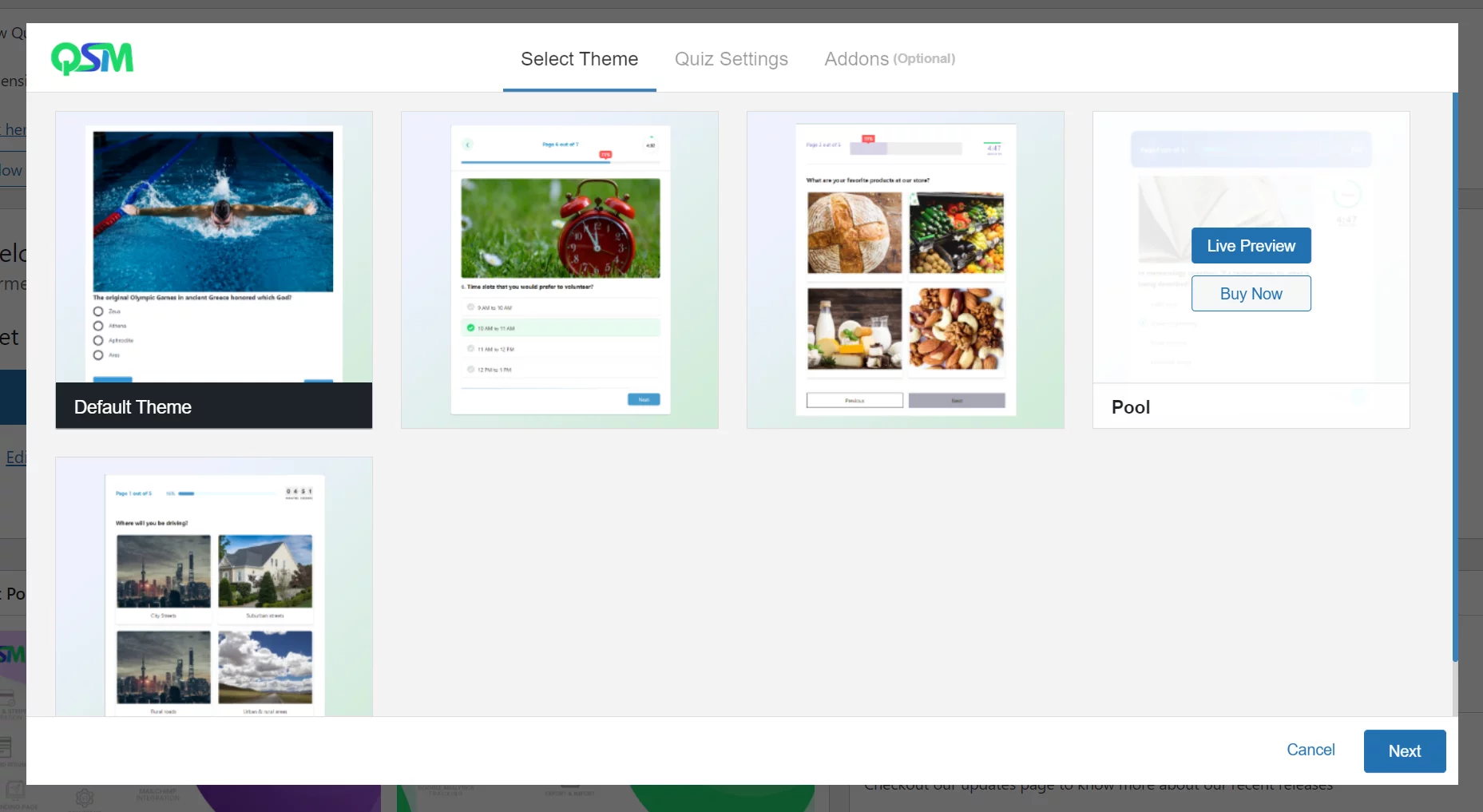This screenshot has width=1483, height=812.
Task: Click Buy Now on Pool theme
Action: (1251, 294)
